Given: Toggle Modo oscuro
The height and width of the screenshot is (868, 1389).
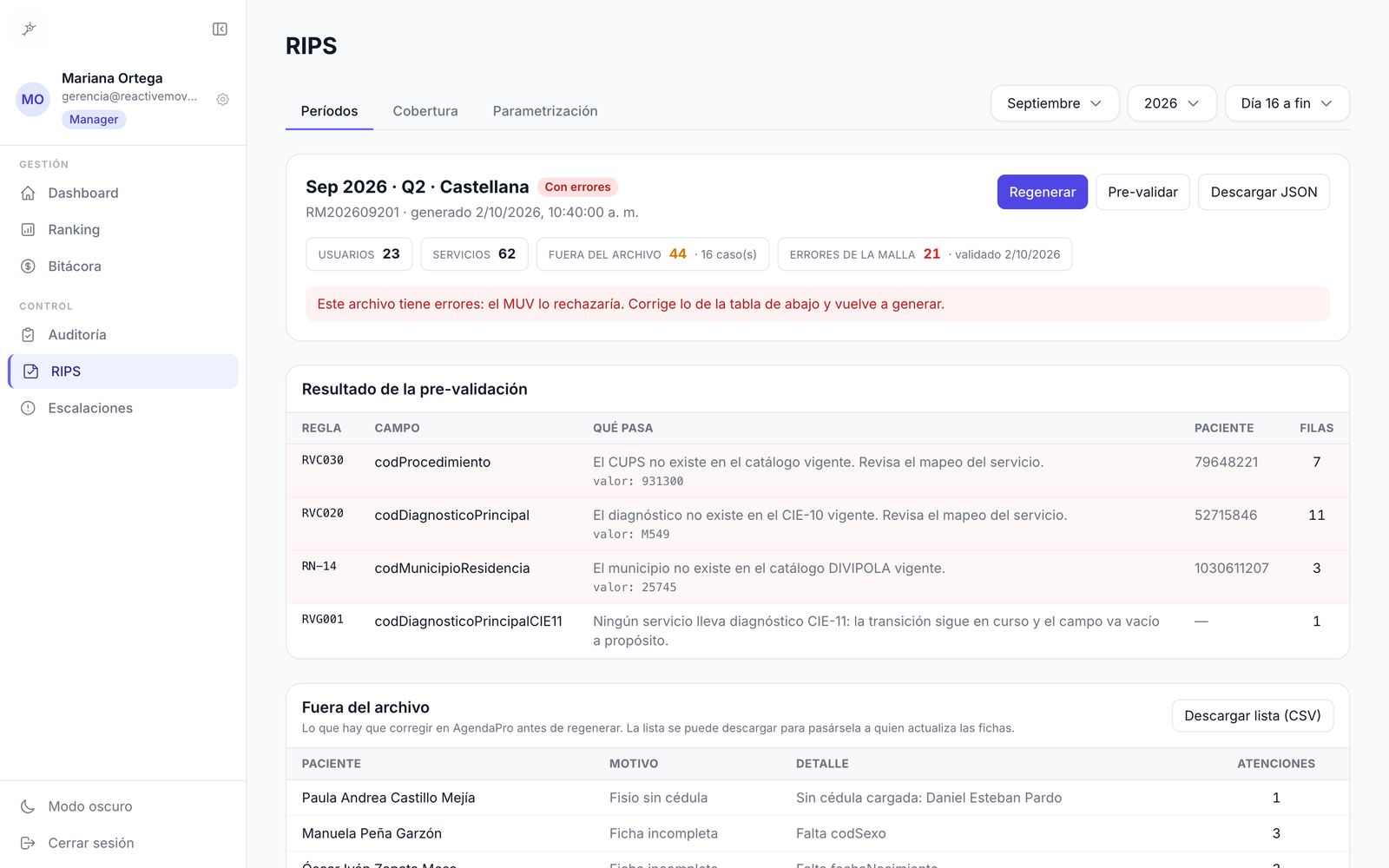Looking at the screenshot, I should point(123,806).
